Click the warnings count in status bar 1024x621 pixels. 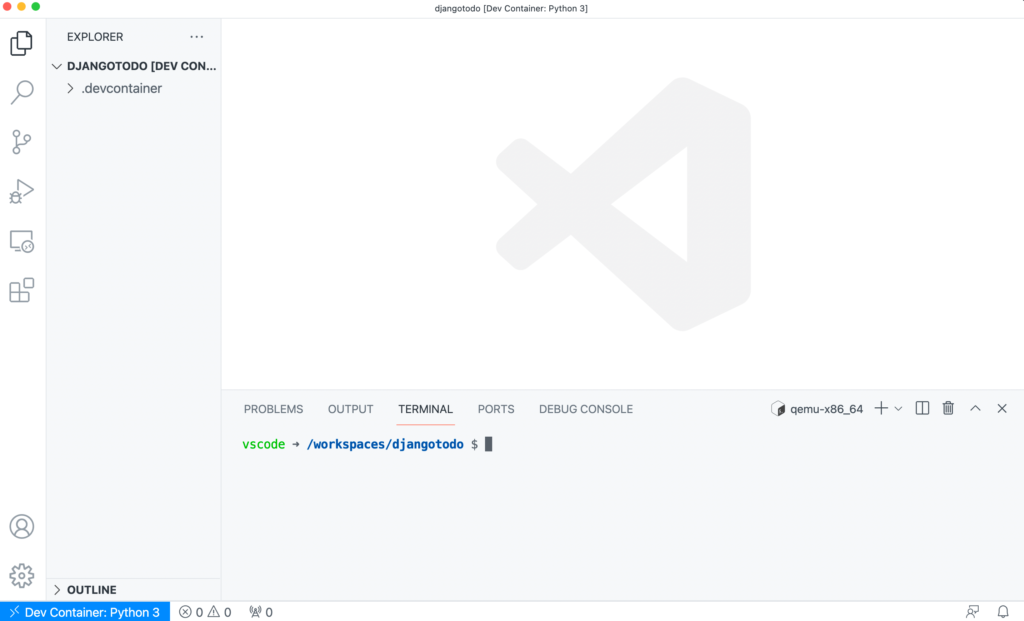(219, 612)
